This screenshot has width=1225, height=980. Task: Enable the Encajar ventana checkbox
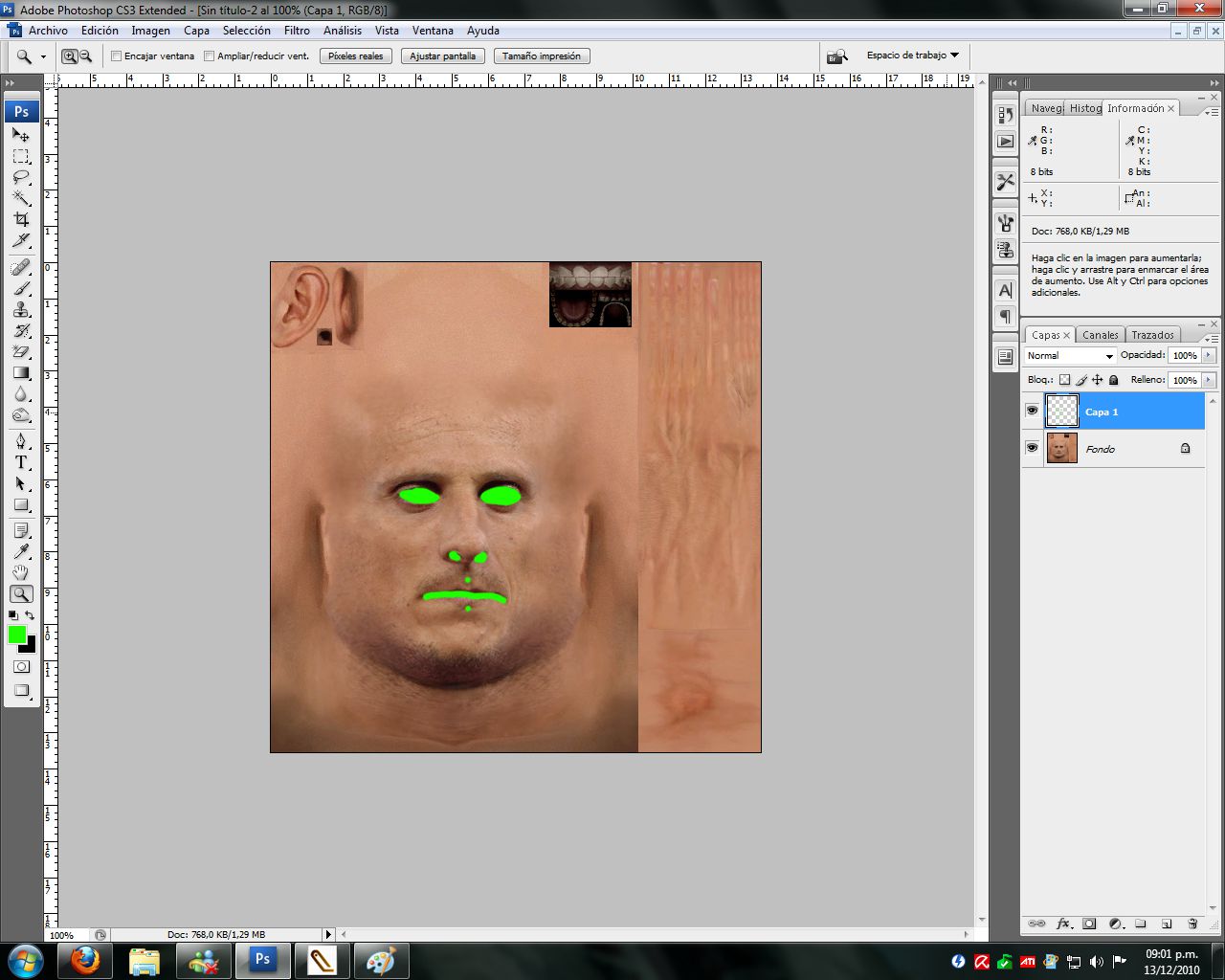(116, 56)
